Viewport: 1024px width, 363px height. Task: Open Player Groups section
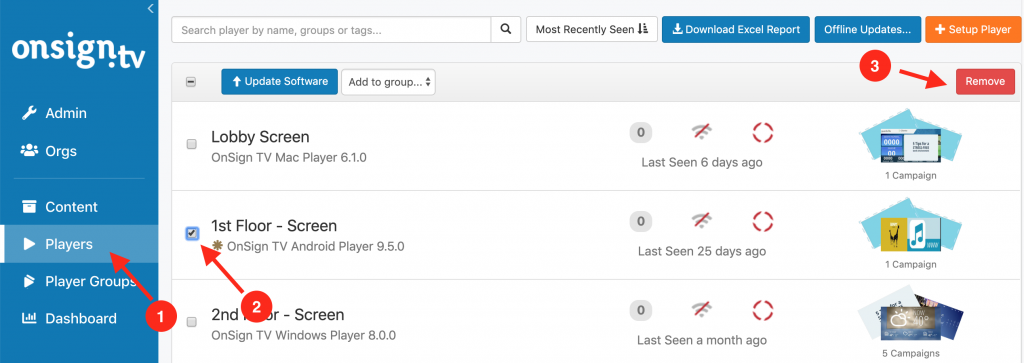click(79, 281)
